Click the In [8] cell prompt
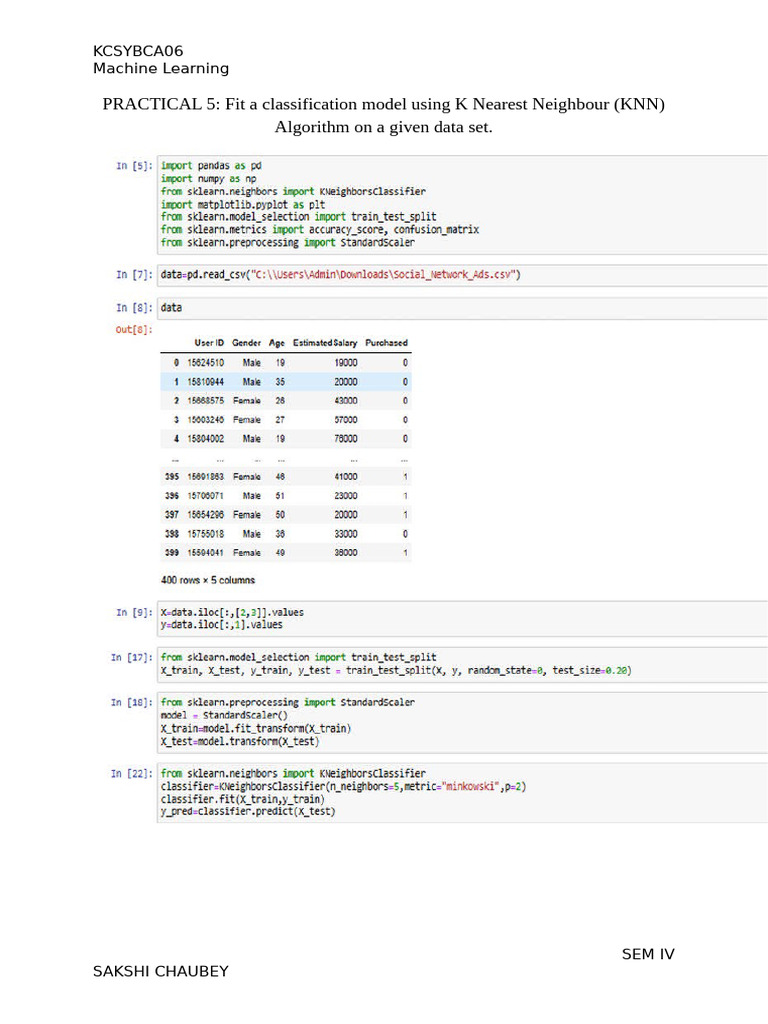 click(x=134, y=308)
